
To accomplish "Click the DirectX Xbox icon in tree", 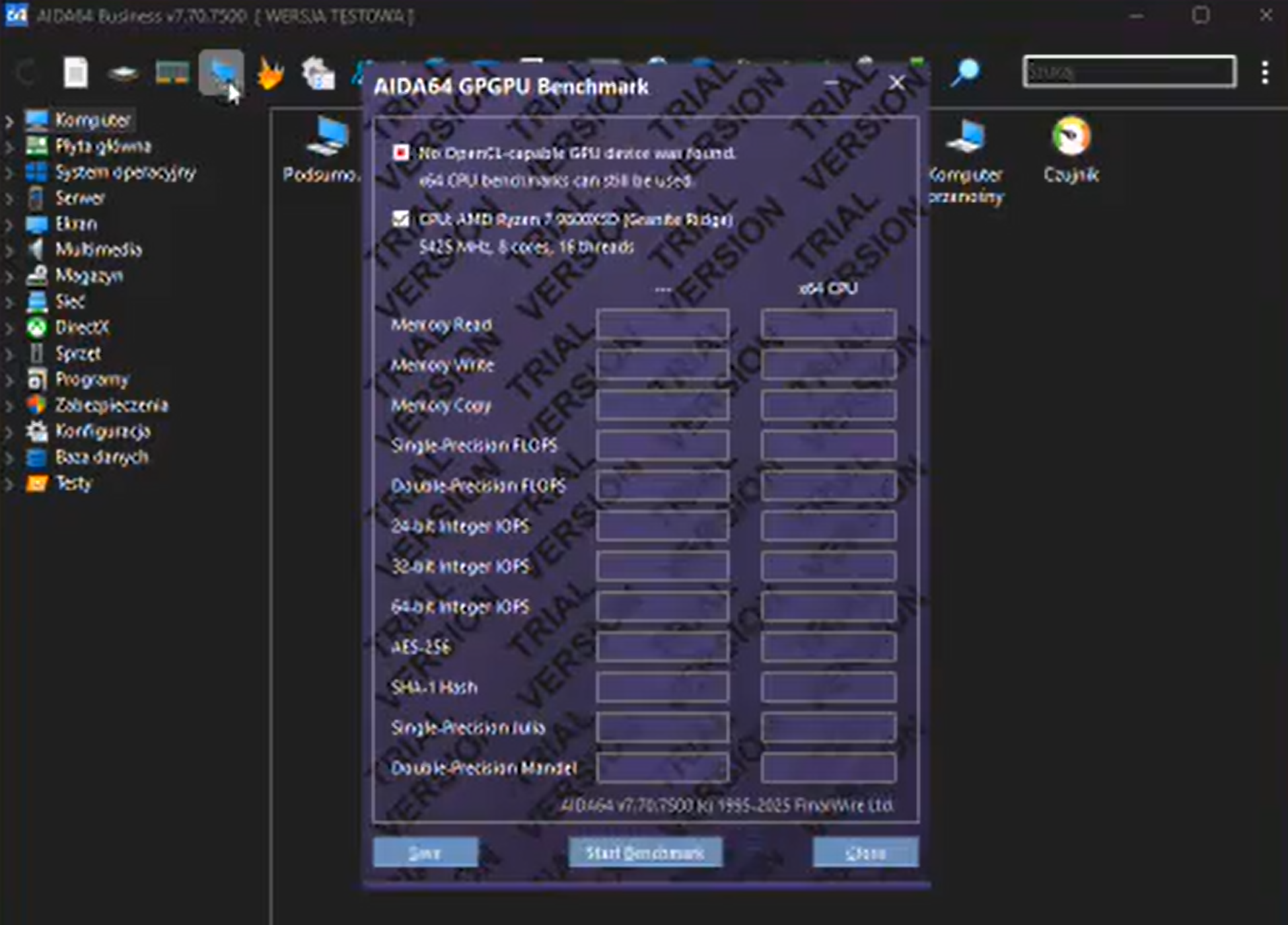I will point(36,328).
